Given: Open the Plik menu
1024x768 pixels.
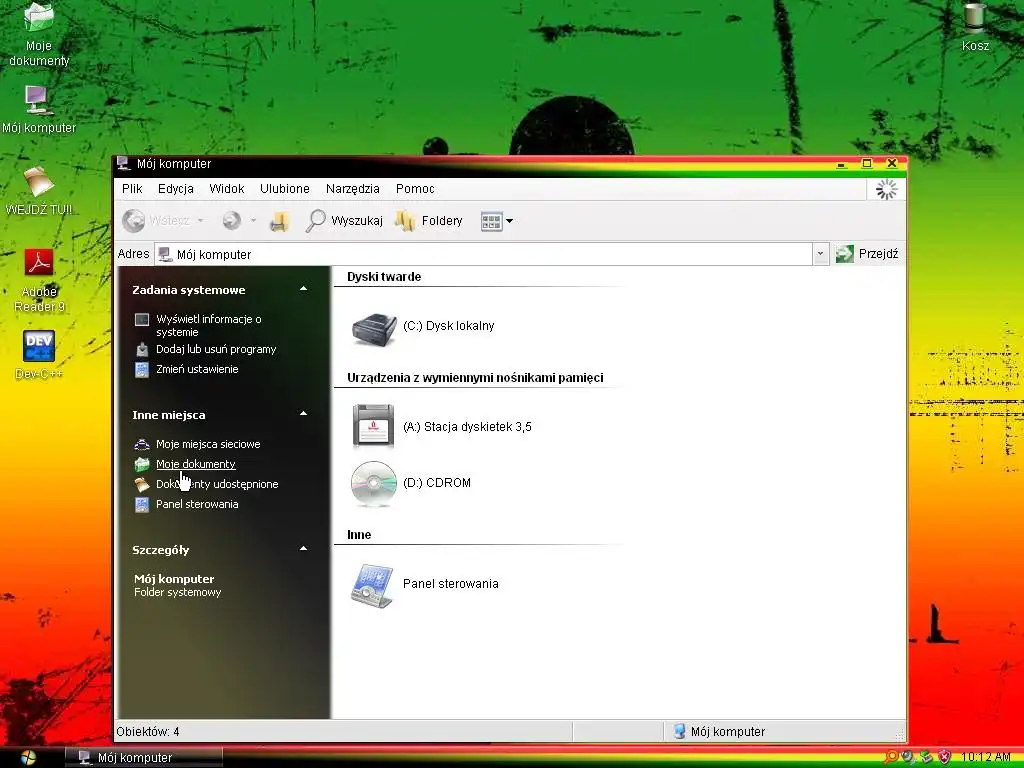Looking at the screenshot, I should (132, 189).
